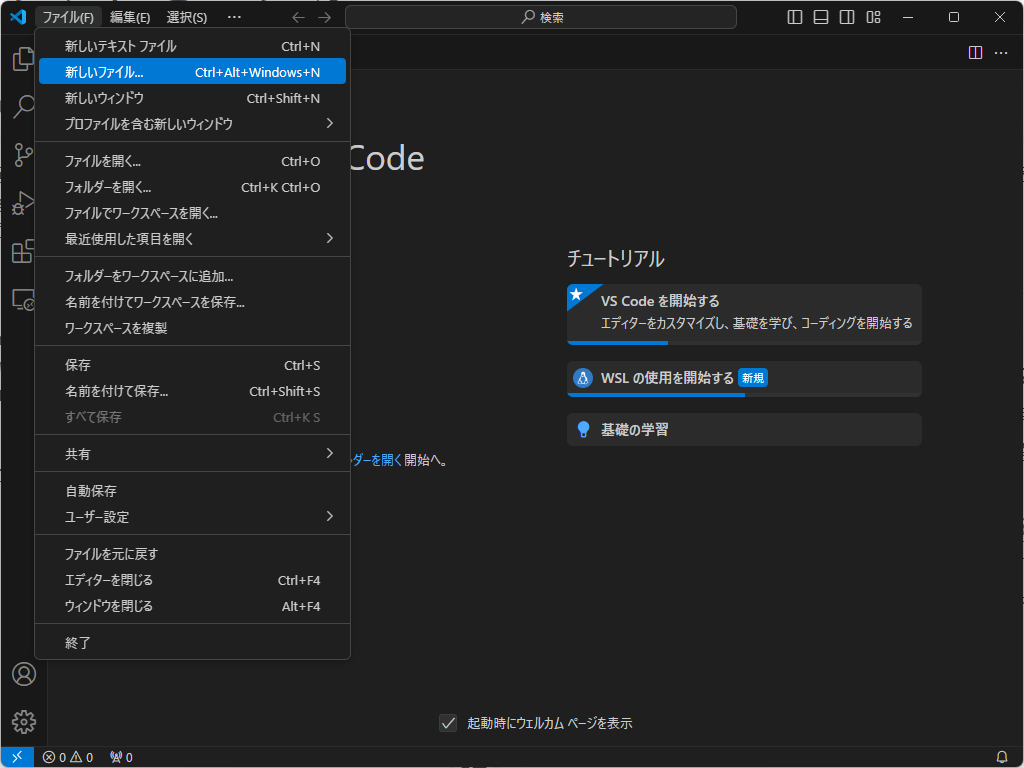Open editor more actions ellipsis
Viewport: 1024px width, 768px height.
pyautogui.click(x=1000, y=52)
